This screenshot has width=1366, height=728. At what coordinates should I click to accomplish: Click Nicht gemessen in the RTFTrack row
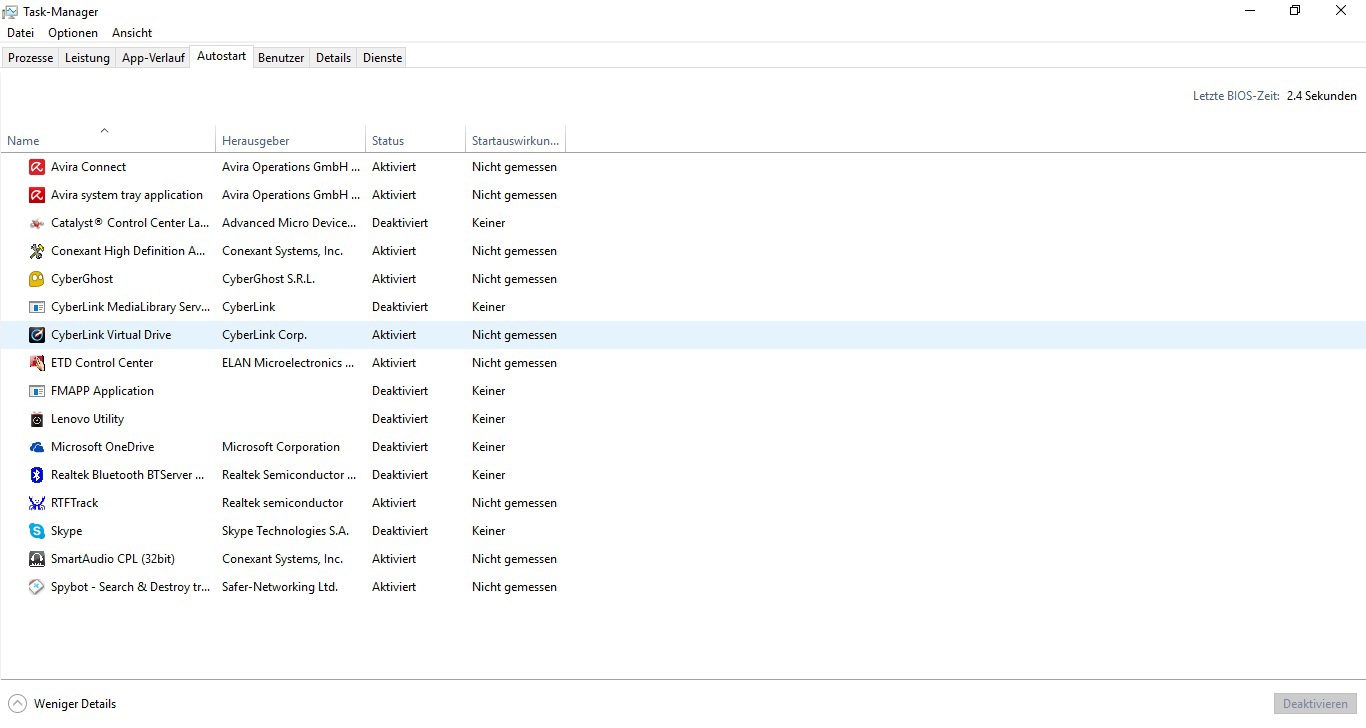pyautogui.click(x=514, y=503)
